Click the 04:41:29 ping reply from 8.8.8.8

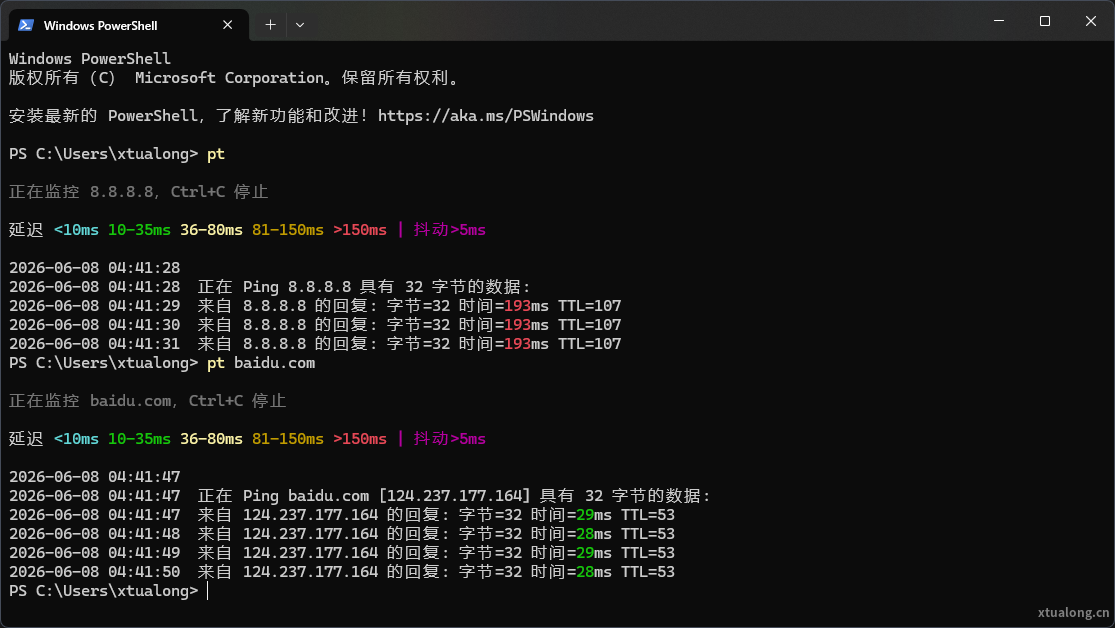pyautogui.click(x=315, y=306)
